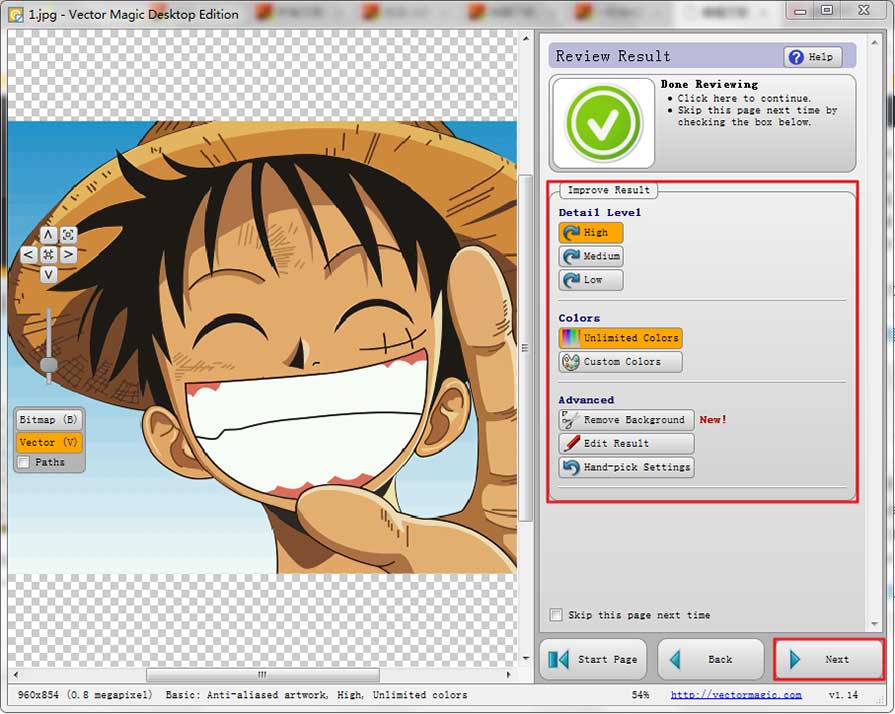Open the vectormagic.com link
Screen dimensions: 895x714
pyautogui.click(x=735, y=694)
